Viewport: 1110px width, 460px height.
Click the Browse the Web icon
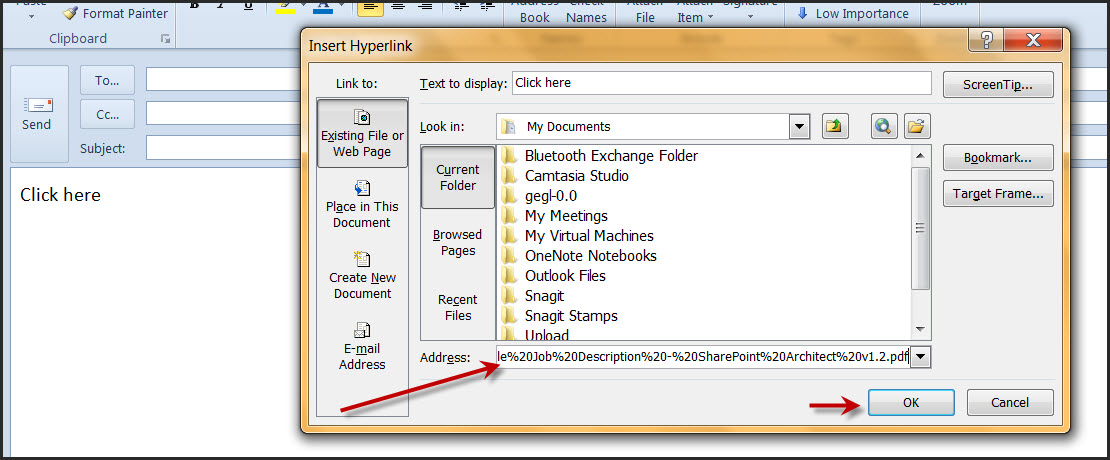click(x=883, y=126)
